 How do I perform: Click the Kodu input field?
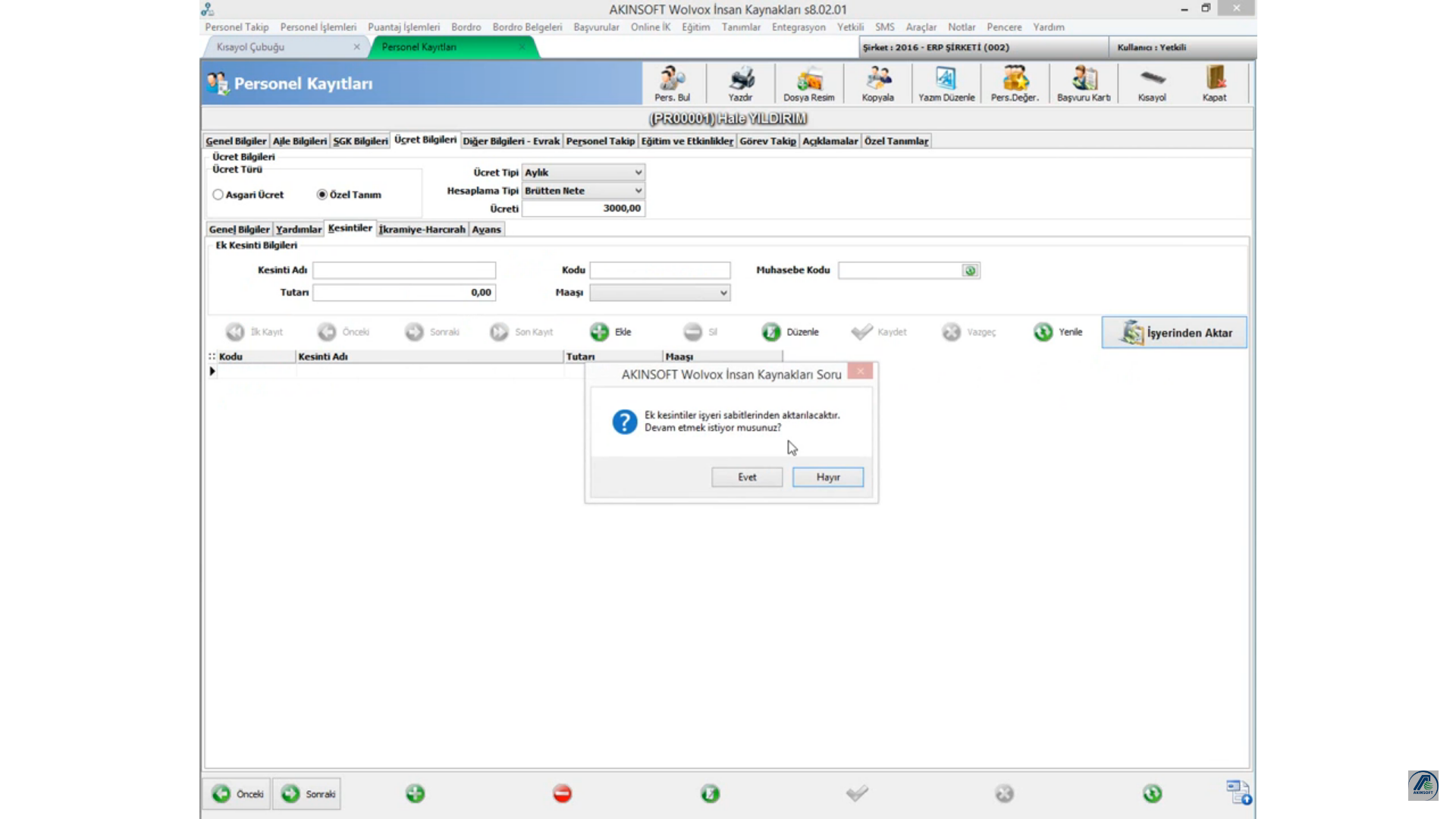660,270
